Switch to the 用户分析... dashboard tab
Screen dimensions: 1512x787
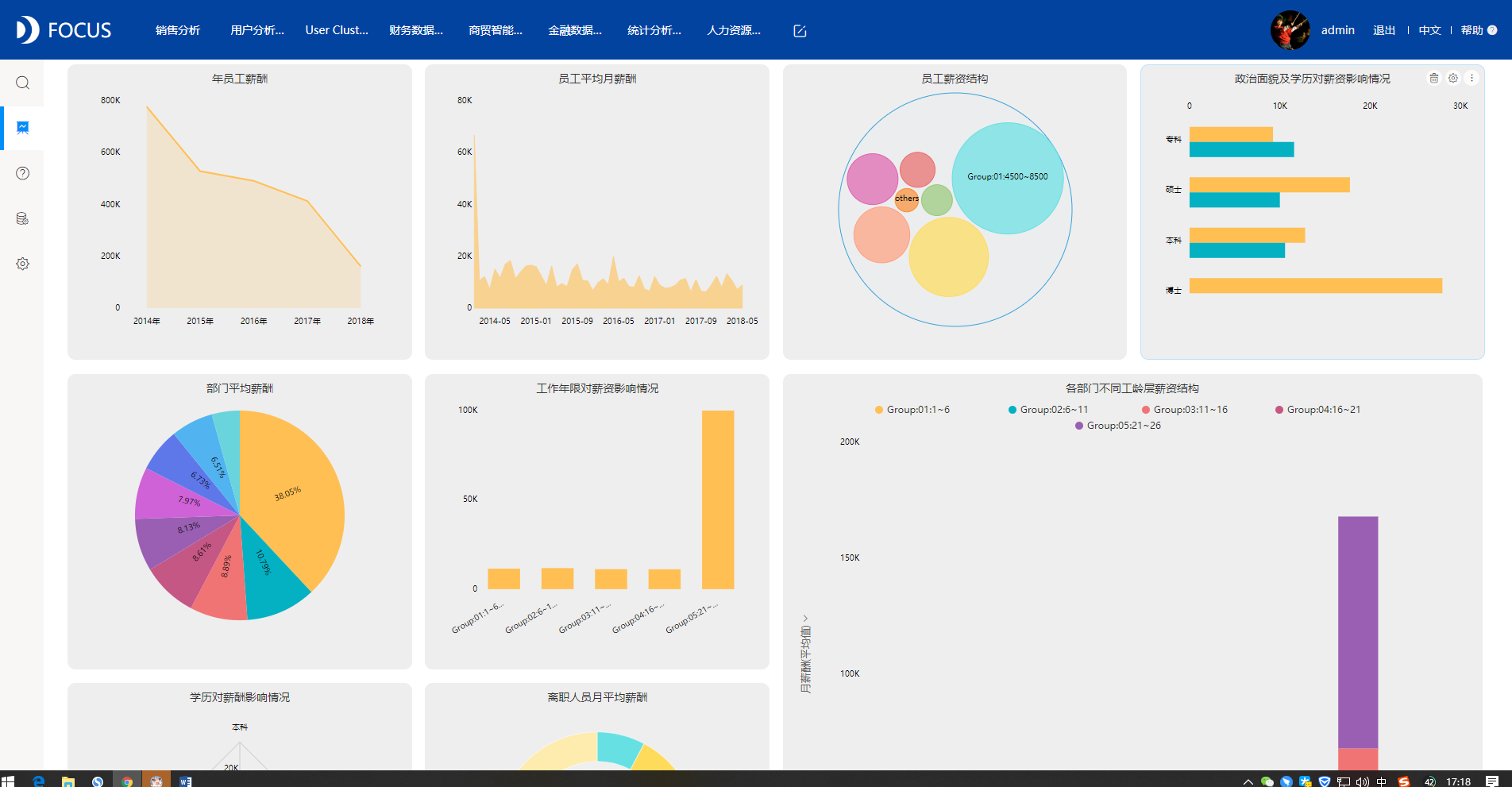[x=257, y=30]
